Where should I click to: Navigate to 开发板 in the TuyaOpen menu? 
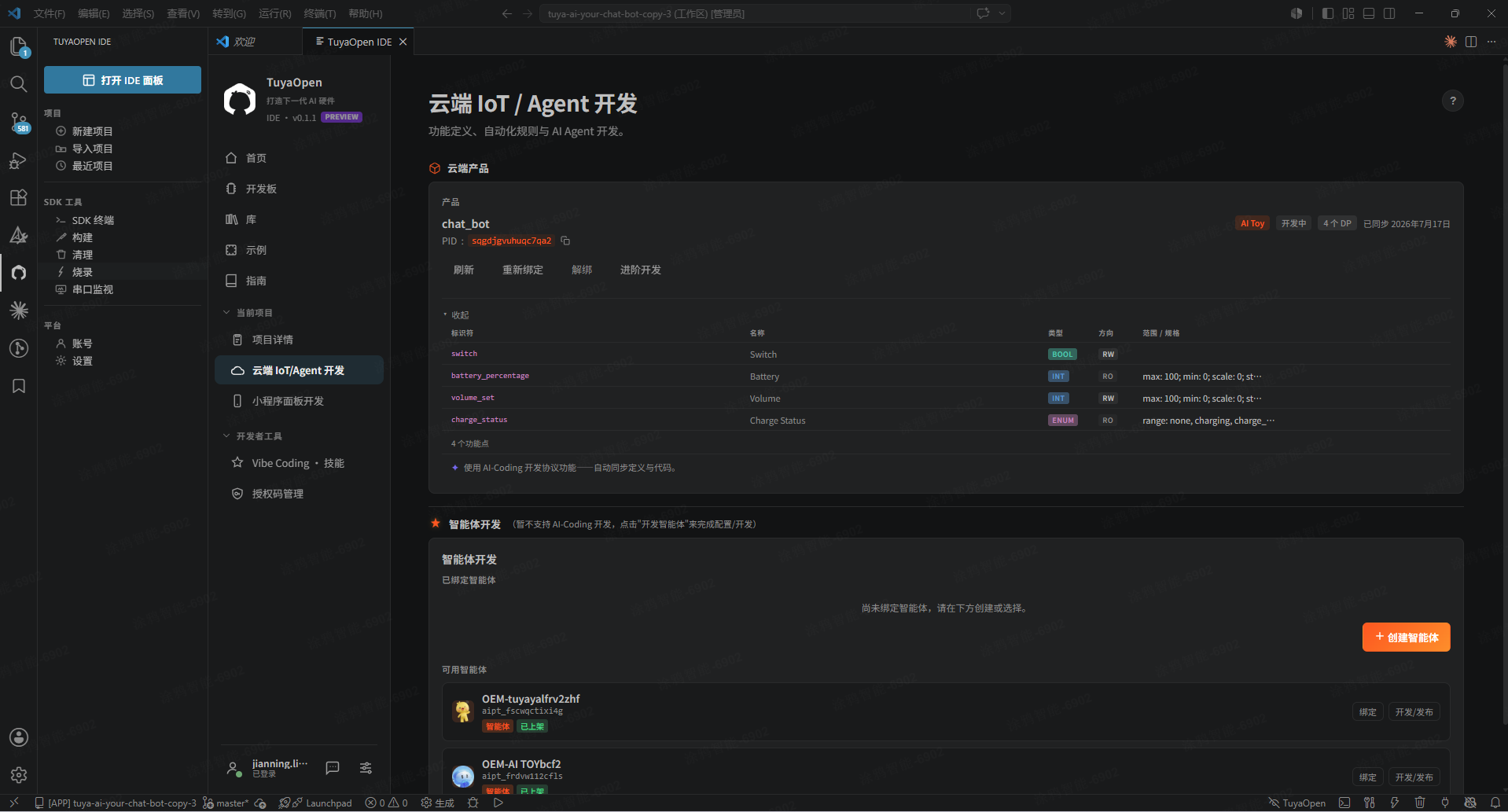click(x=261, y=189)
